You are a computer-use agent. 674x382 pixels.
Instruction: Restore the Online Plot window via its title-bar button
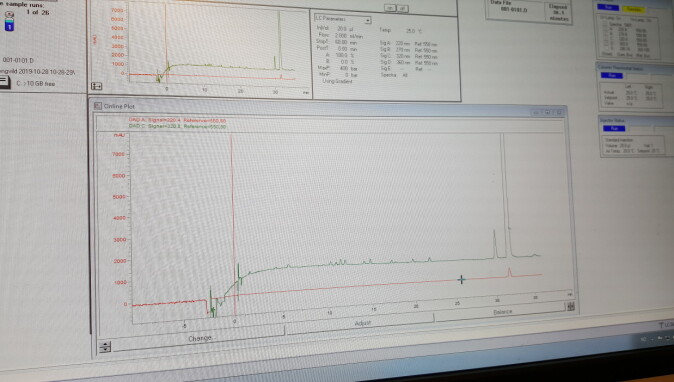tap(548, 113)
